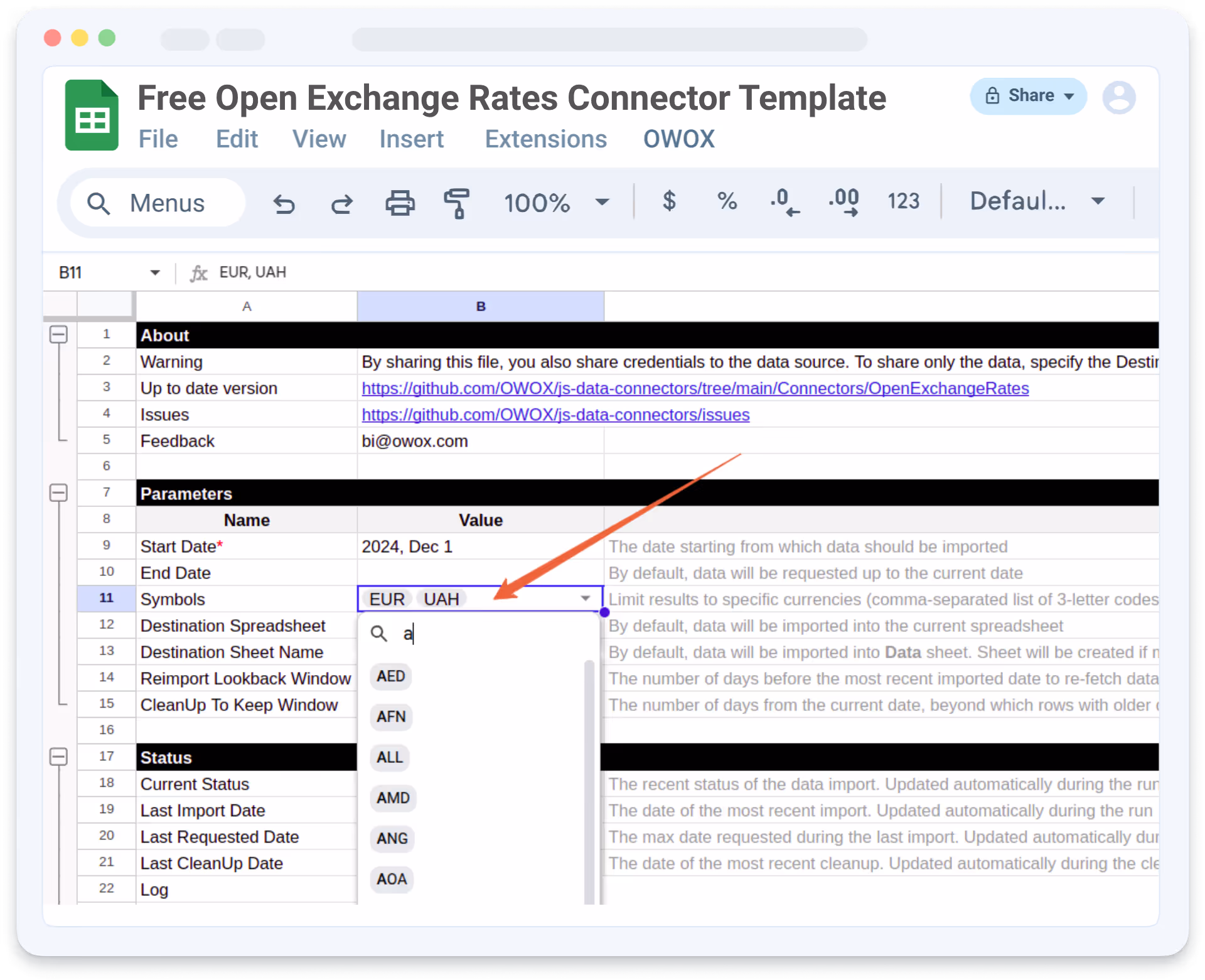
Task: Click the redo arrow icon
Action: (342, 203)
